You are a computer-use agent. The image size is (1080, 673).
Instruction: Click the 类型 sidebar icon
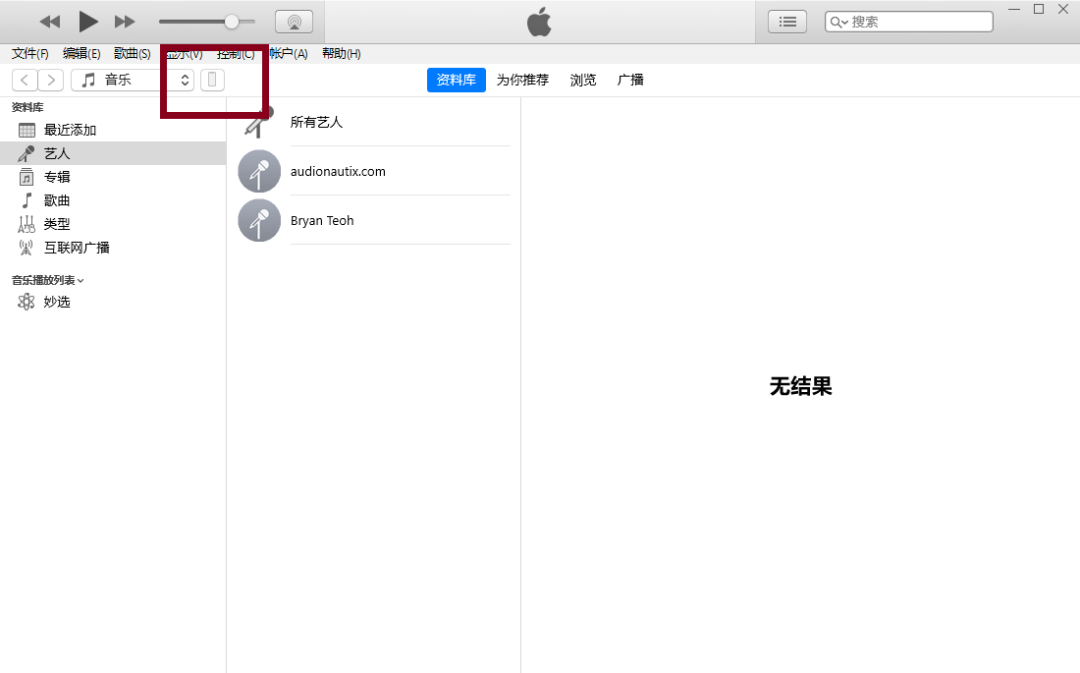point(25,223)
